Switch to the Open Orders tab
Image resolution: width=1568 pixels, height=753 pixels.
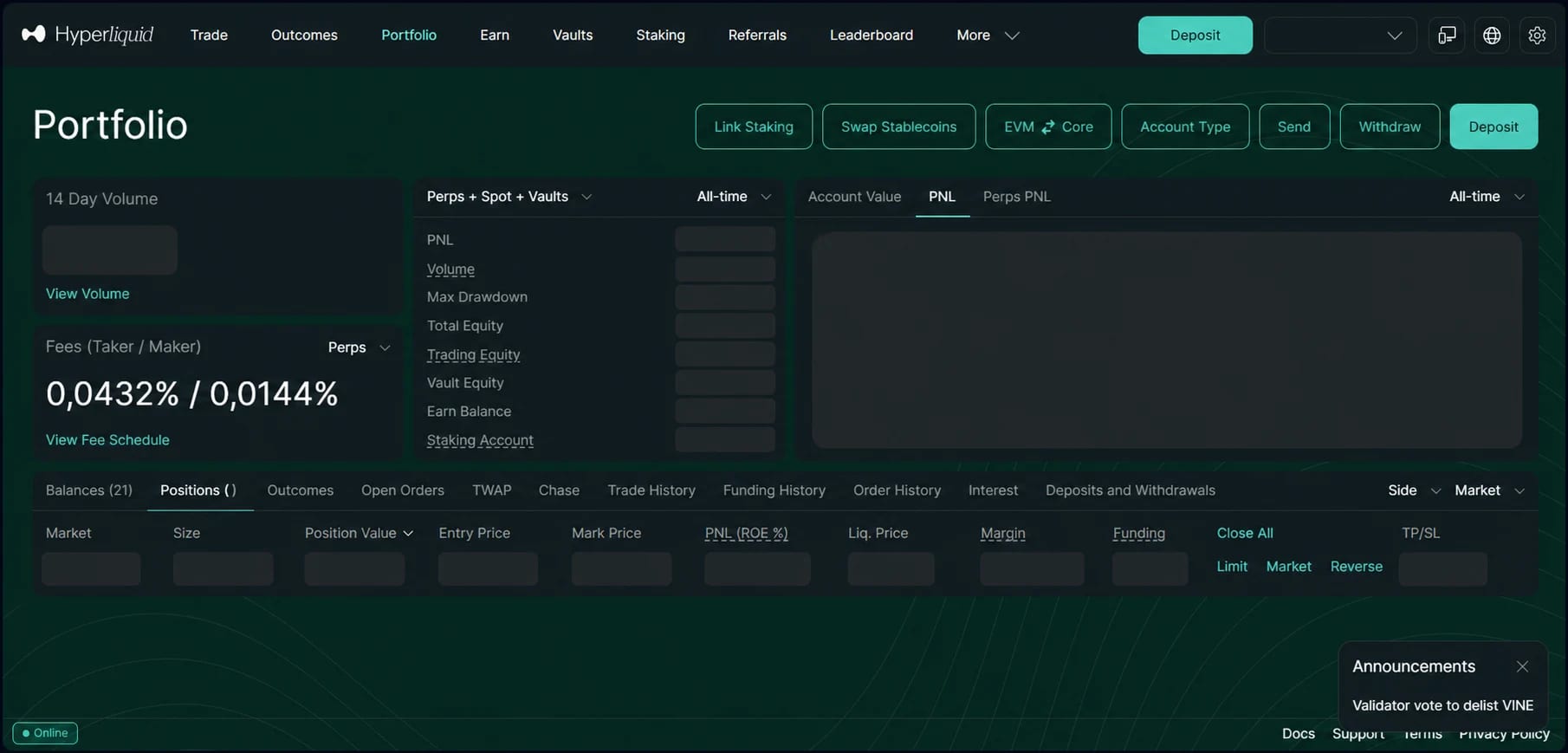tap(403, 490)
